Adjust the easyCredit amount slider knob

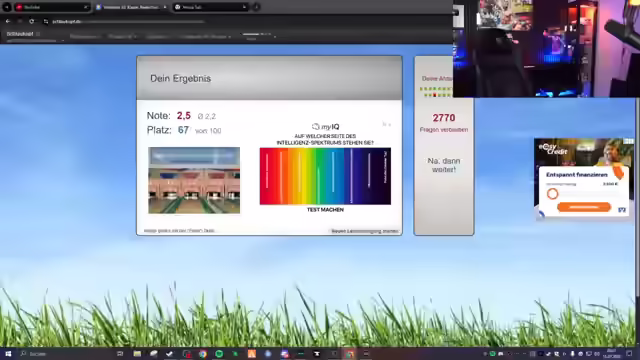(x=553, y=193)
